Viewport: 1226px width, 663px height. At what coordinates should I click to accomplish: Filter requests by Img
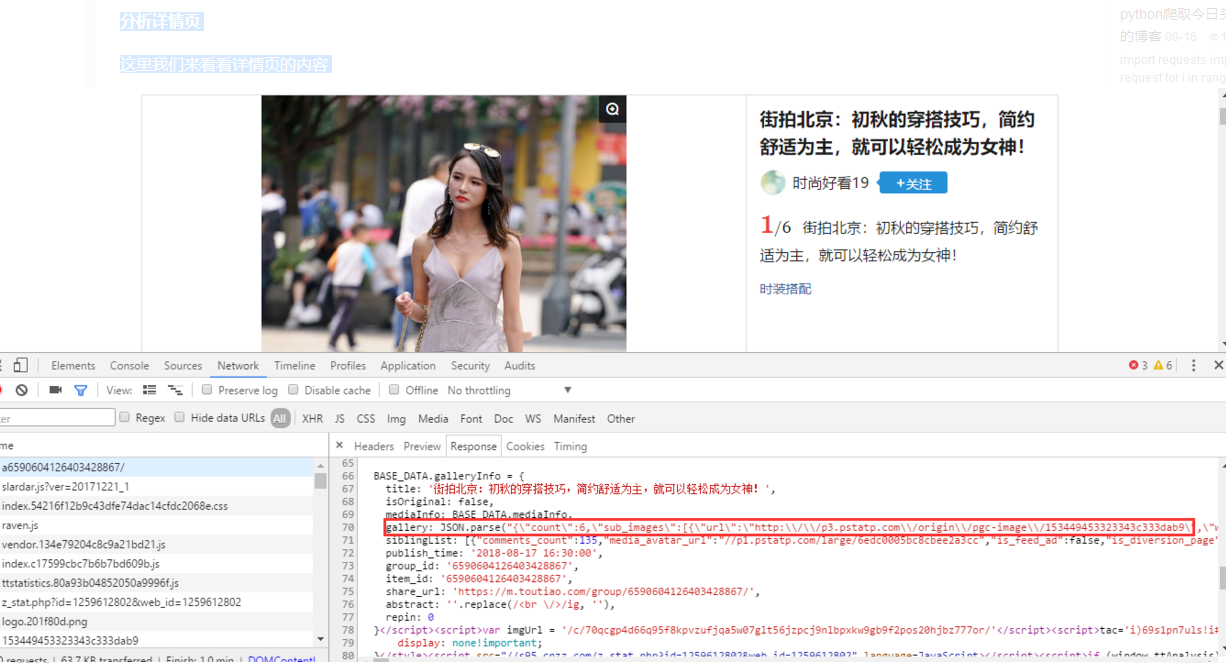(x=397, y=418)
